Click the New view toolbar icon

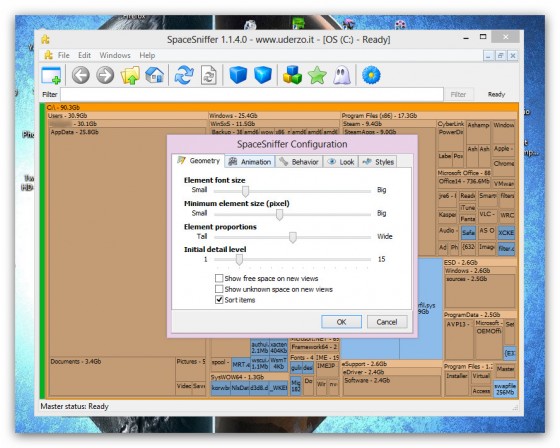(51, 75)
